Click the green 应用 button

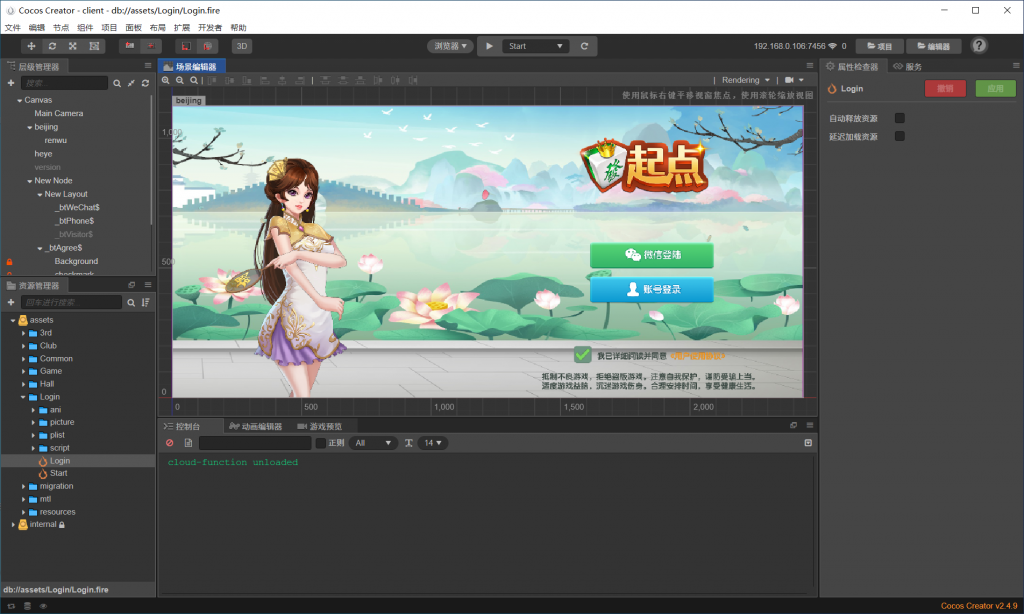995,89
